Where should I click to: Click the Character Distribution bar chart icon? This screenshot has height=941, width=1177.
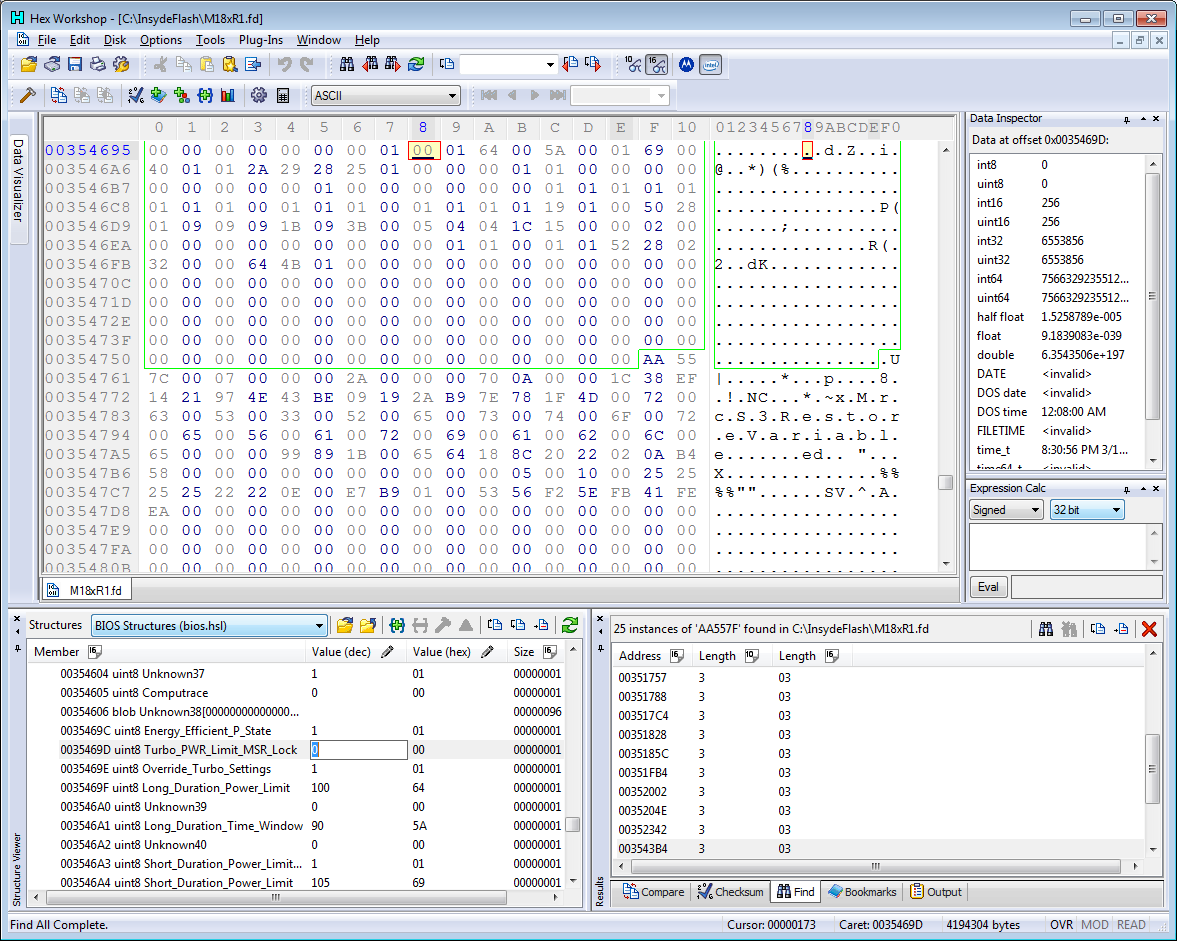coord(227,95)
